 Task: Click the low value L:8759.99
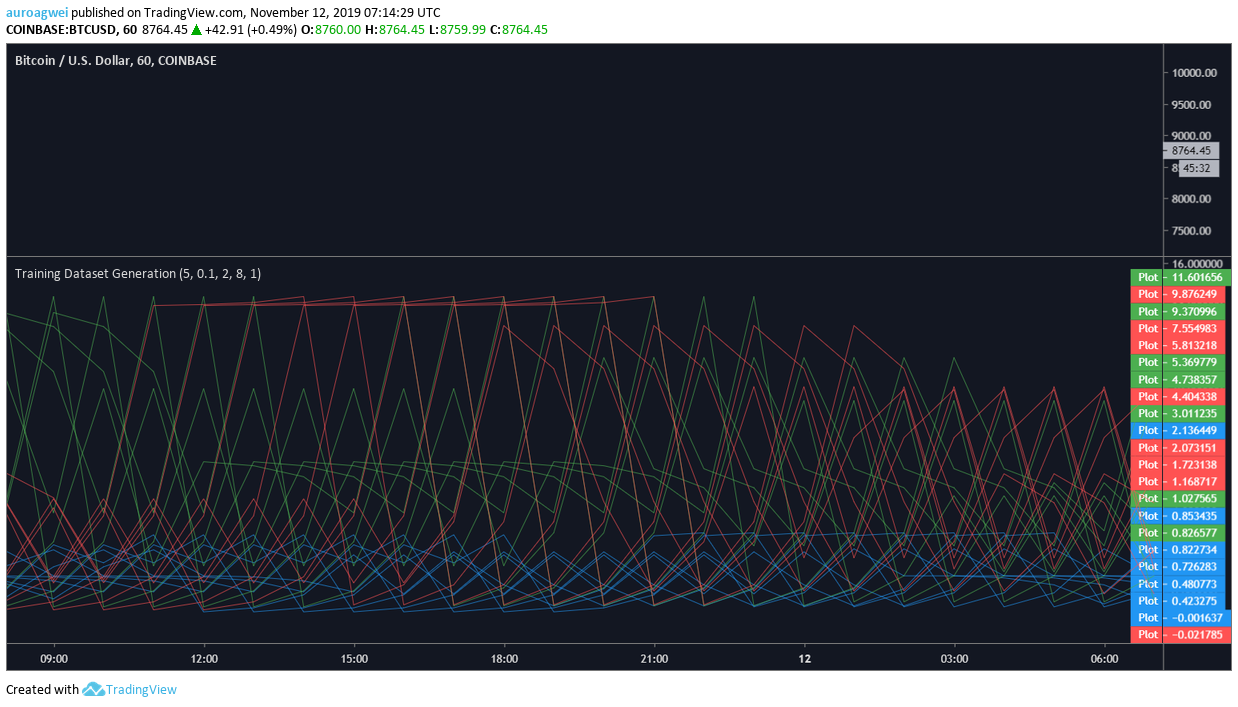457,29
